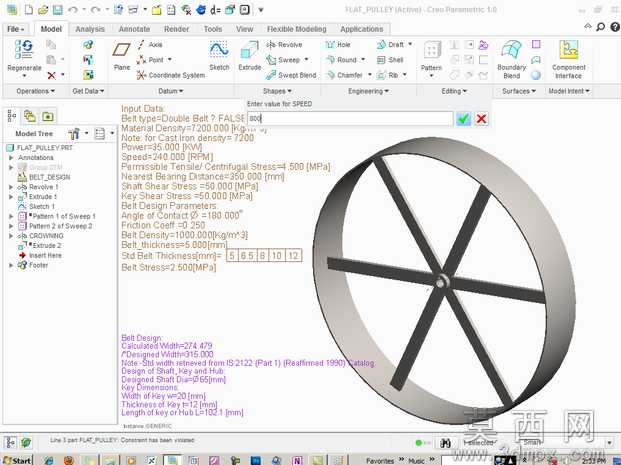Click belt thickness value 12 cell

click(293, 255)
